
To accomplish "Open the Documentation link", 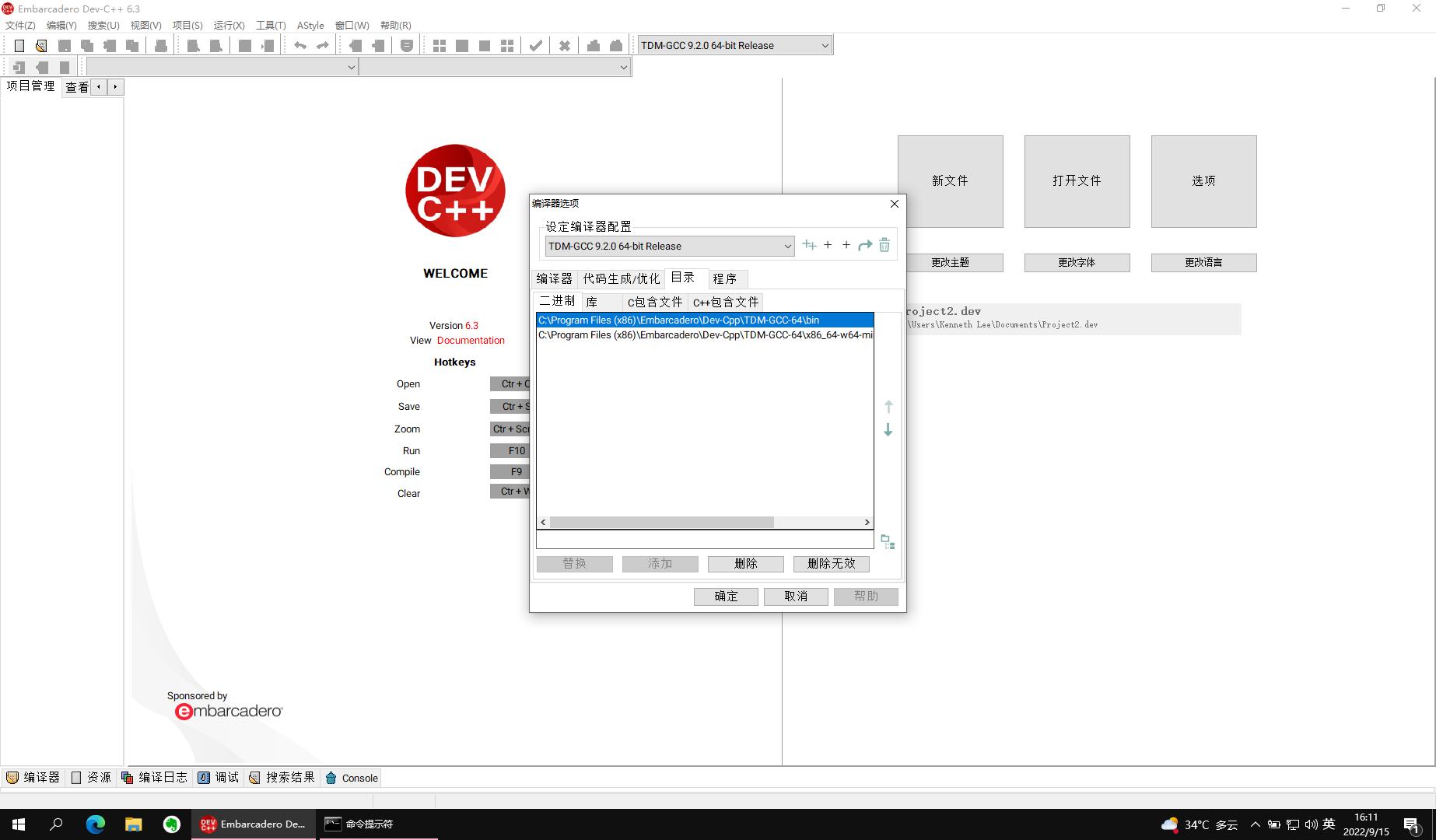I will [x=471, y=341].
